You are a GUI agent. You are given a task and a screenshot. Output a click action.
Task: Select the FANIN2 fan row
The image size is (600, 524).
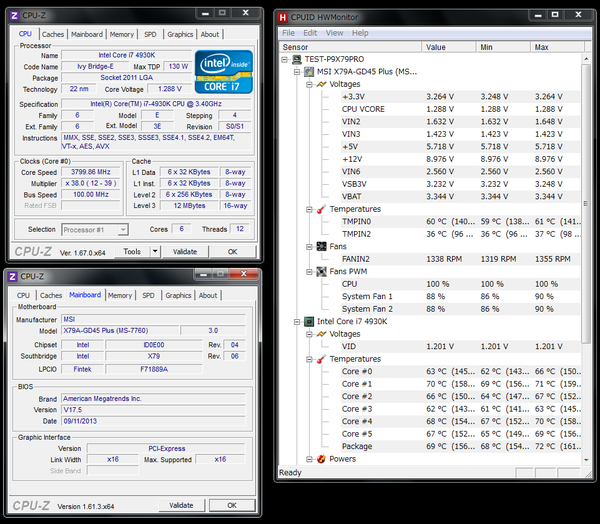460,259
